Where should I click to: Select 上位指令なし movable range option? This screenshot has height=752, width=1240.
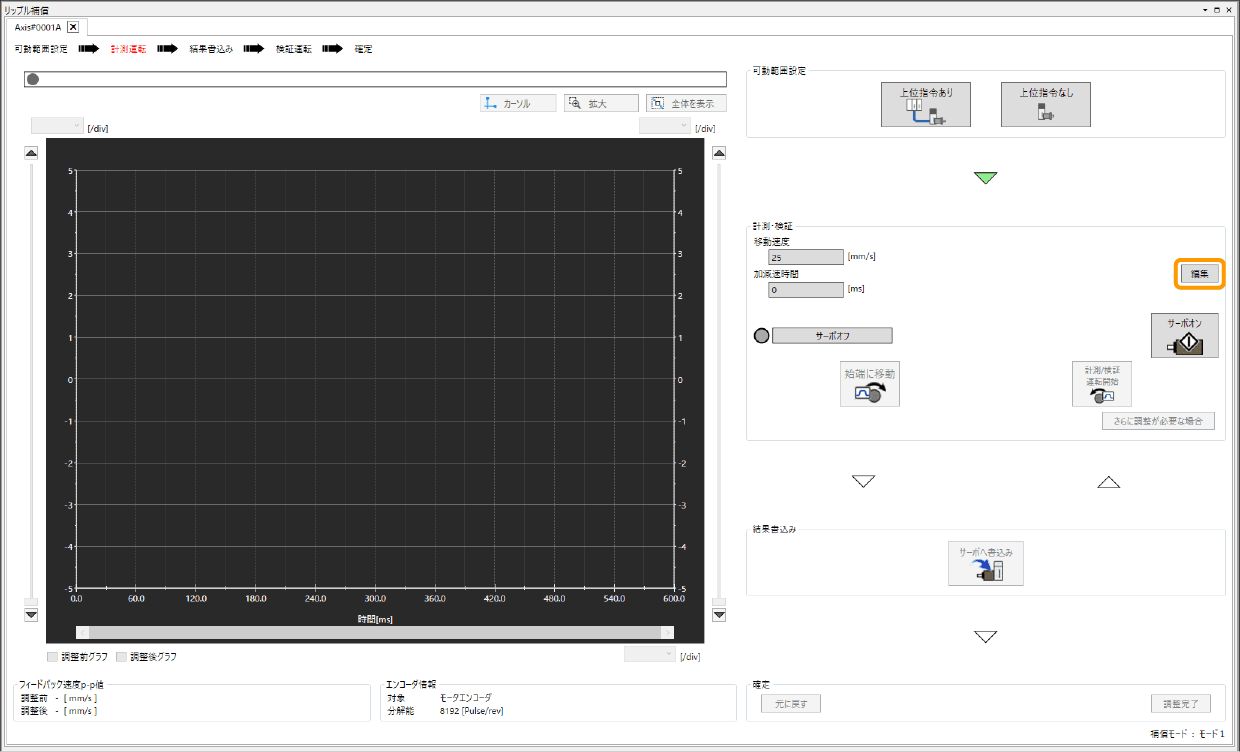[x=1045, y=105]
